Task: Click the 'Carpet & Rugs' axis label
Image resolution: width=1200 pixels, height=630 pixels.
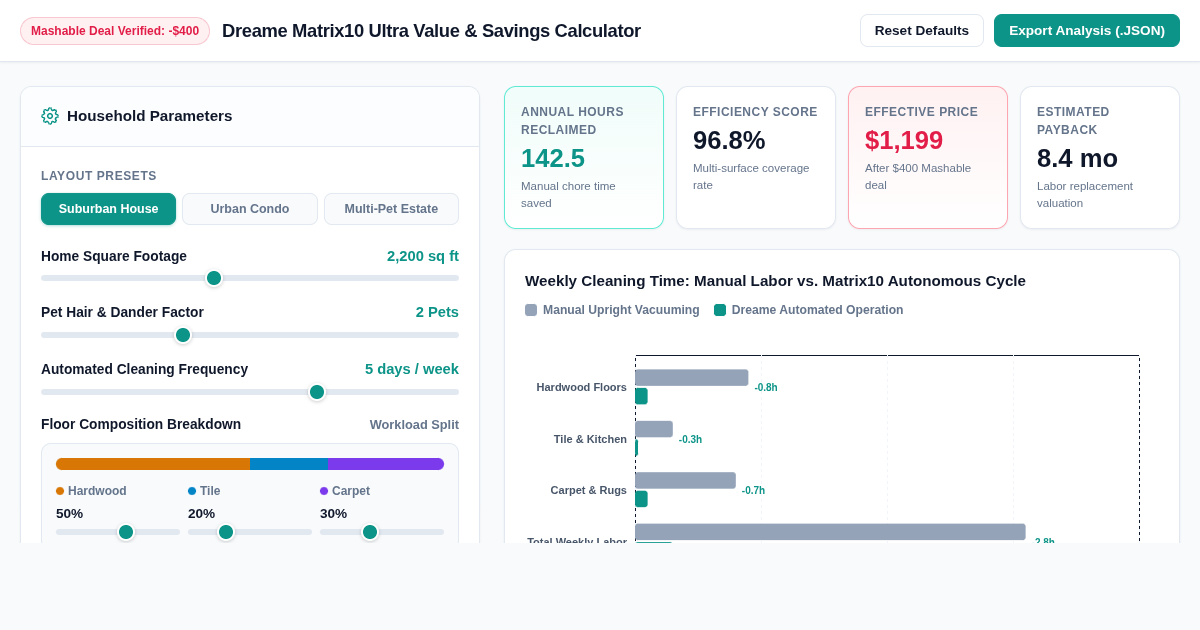Action: coord(588,490)
